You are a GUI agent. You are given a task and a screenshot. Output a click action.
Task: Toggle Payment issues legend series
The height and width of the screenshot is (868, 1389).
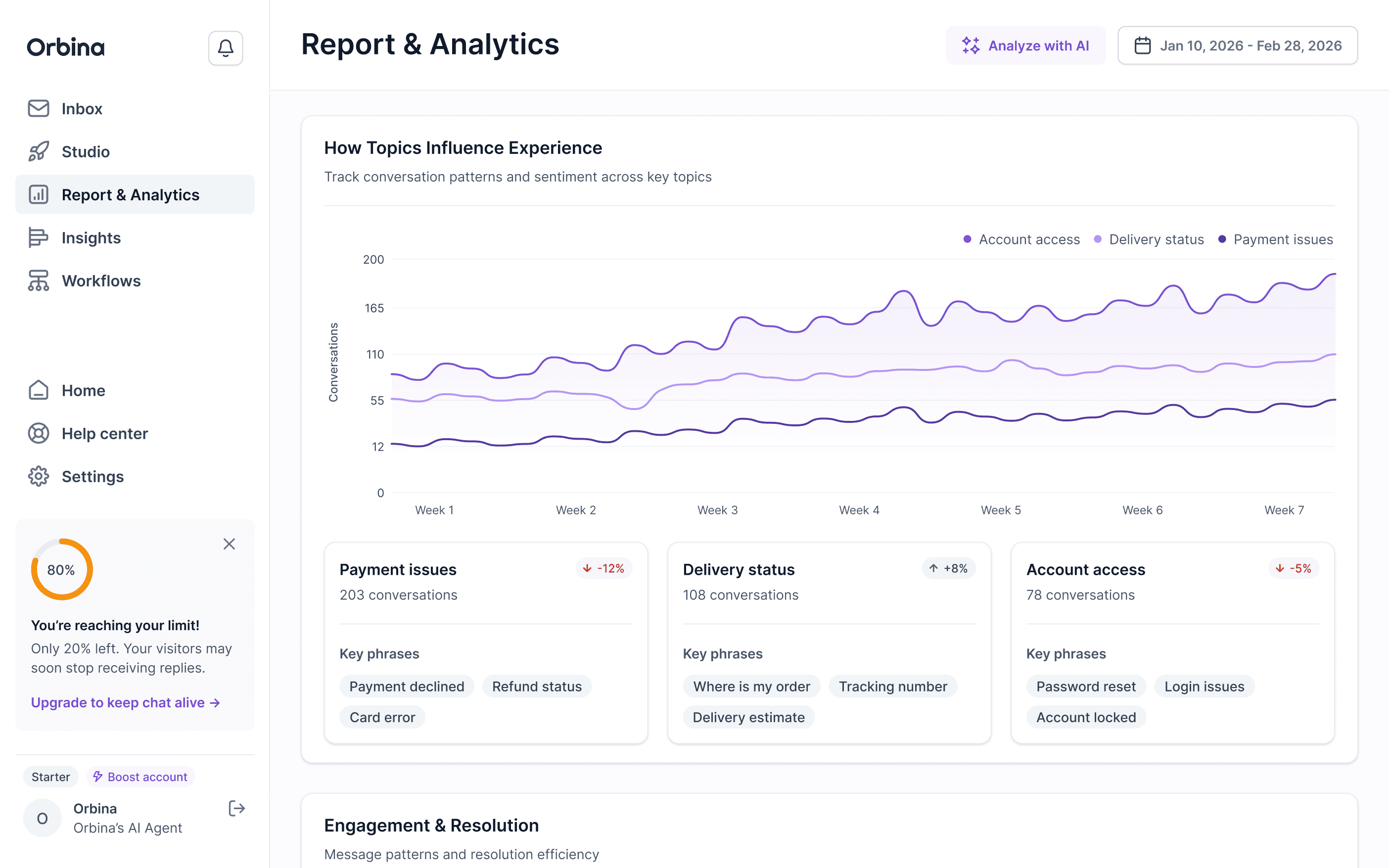(x=1275, y=239)
